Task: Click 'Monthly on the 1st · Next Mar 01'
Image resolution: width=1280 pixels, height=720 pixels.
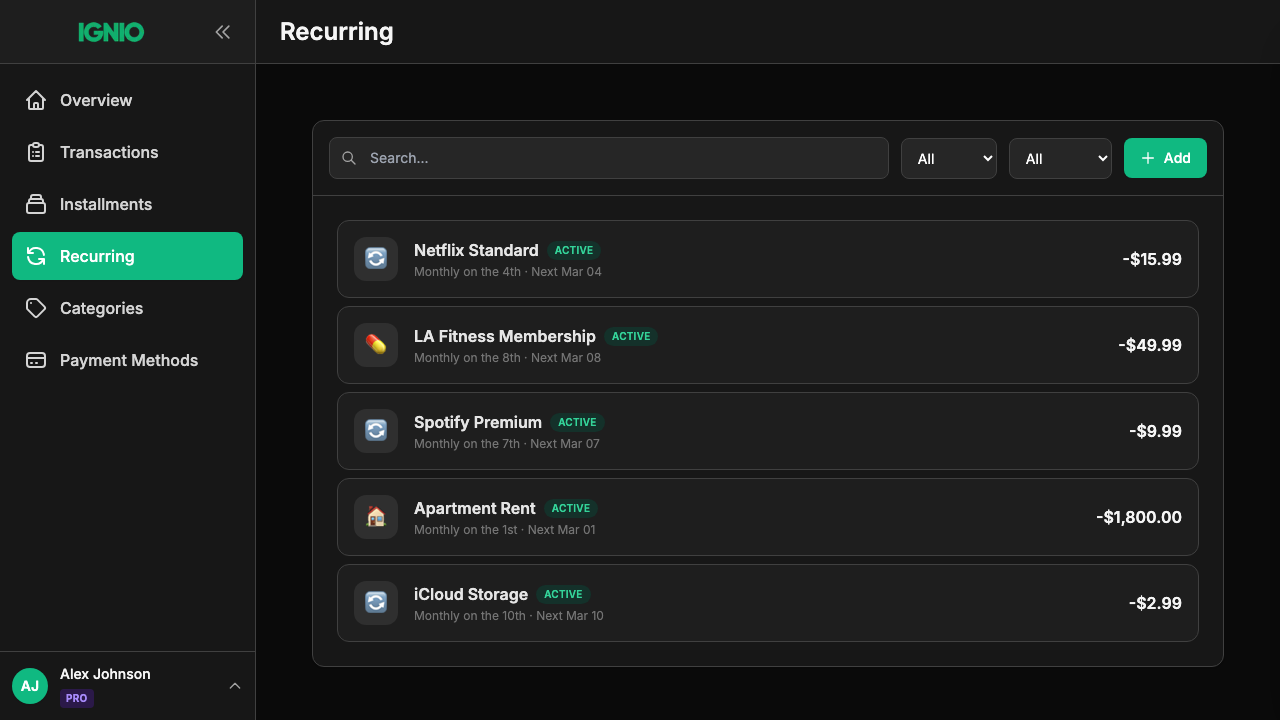Action: point(505,530)
